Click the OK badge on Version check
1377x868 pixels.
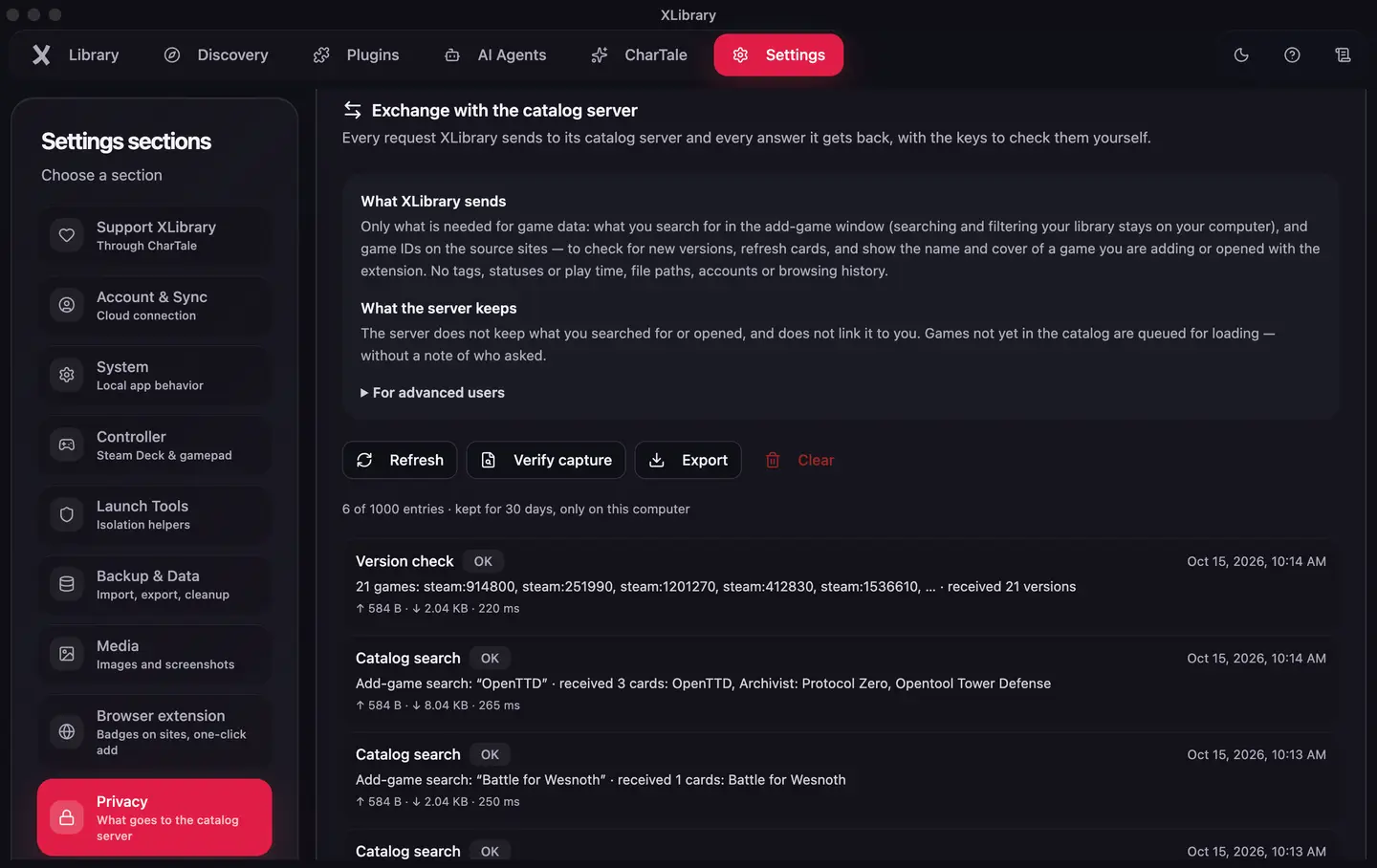[x=483, y=561]
